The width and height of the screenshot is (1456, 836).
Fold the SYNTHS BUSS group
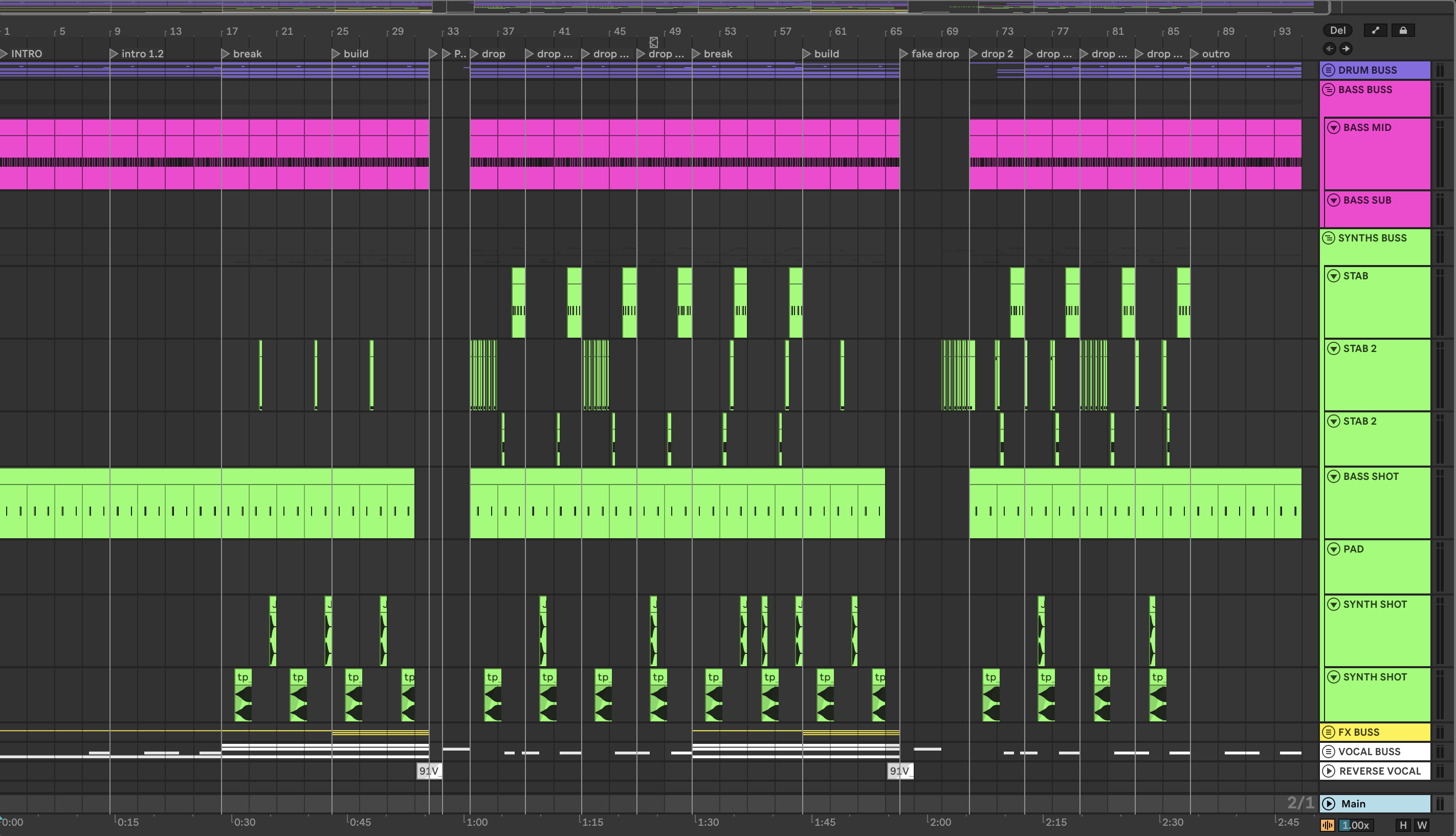(1329, 238)
